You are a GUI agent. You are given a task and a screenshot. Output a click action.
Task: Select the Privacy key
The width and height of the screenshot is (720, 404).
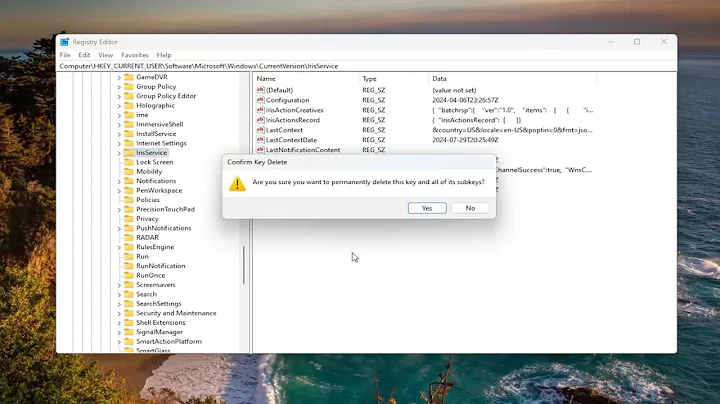click(147, 219)
